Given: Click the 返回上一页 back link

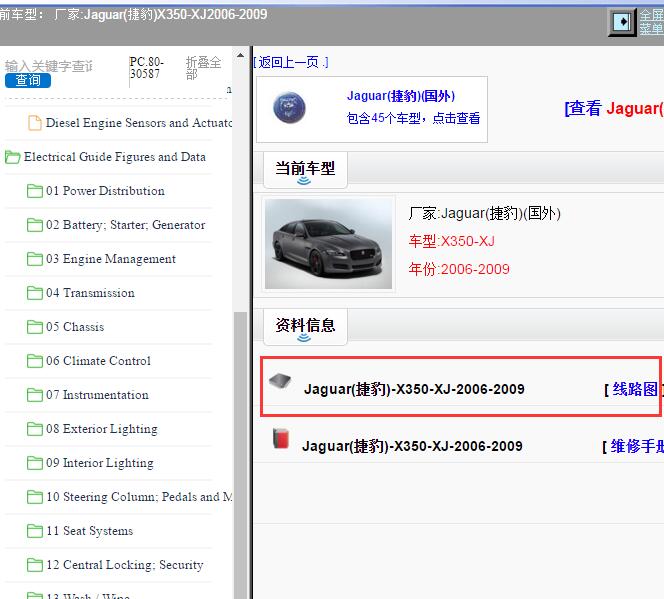Looking at the screenshot, I should point(290,62).
